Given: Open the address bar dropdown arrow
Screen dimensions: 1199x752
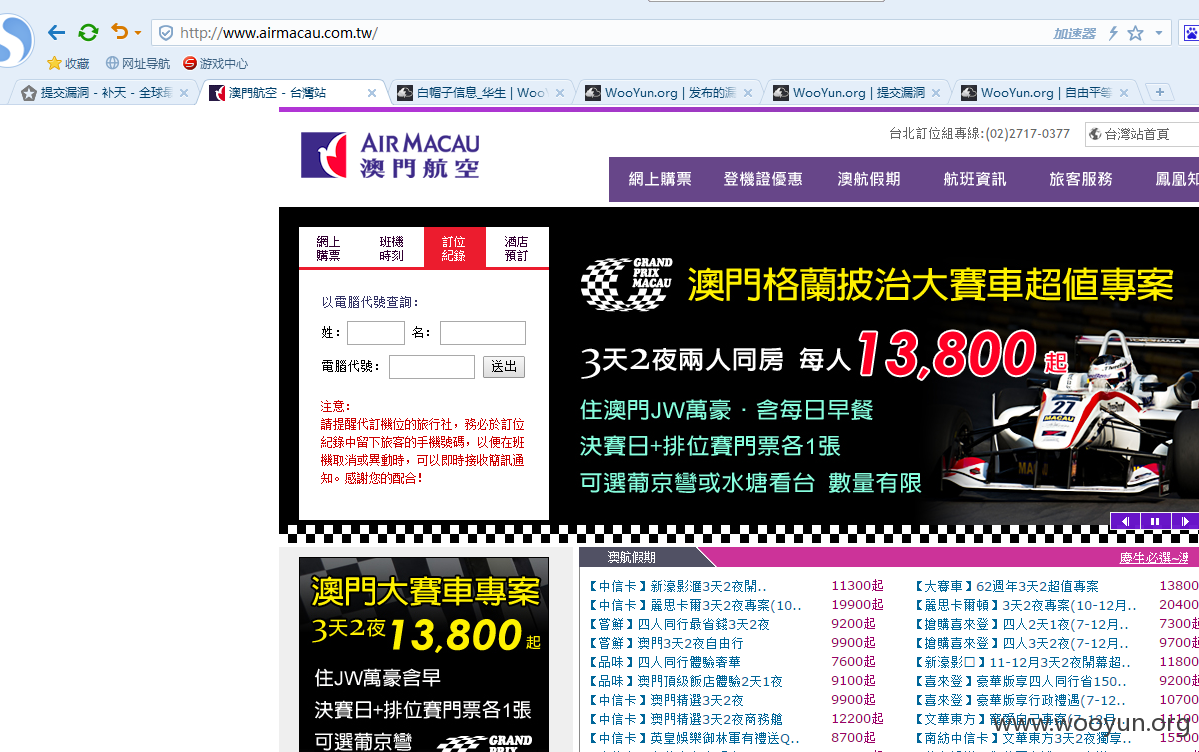Looking at the screenshot, I should pos(1158,33).
